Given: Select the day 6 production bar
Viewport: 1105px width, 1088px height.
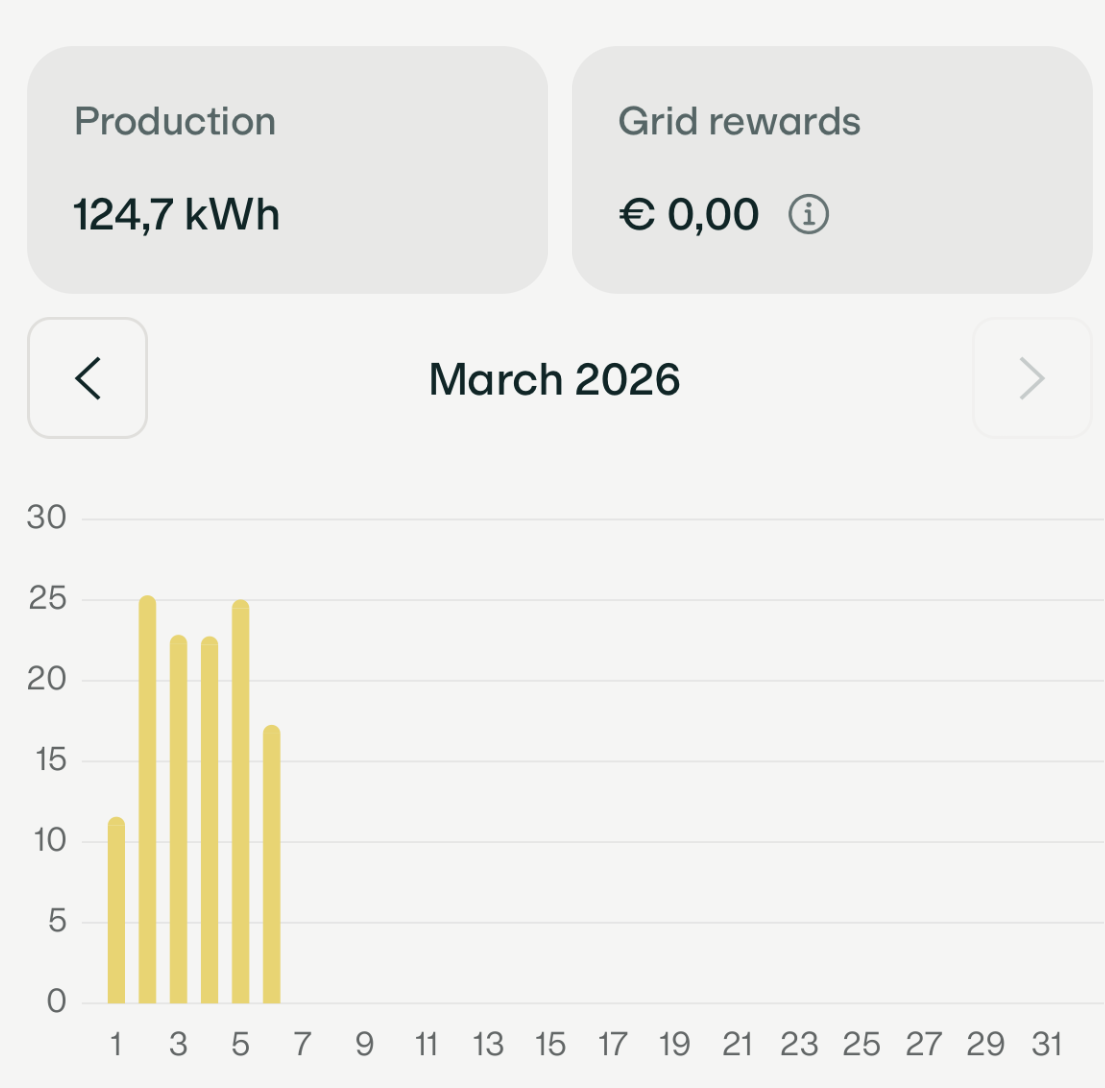Looking at the screenshot, I should [271, 865].
